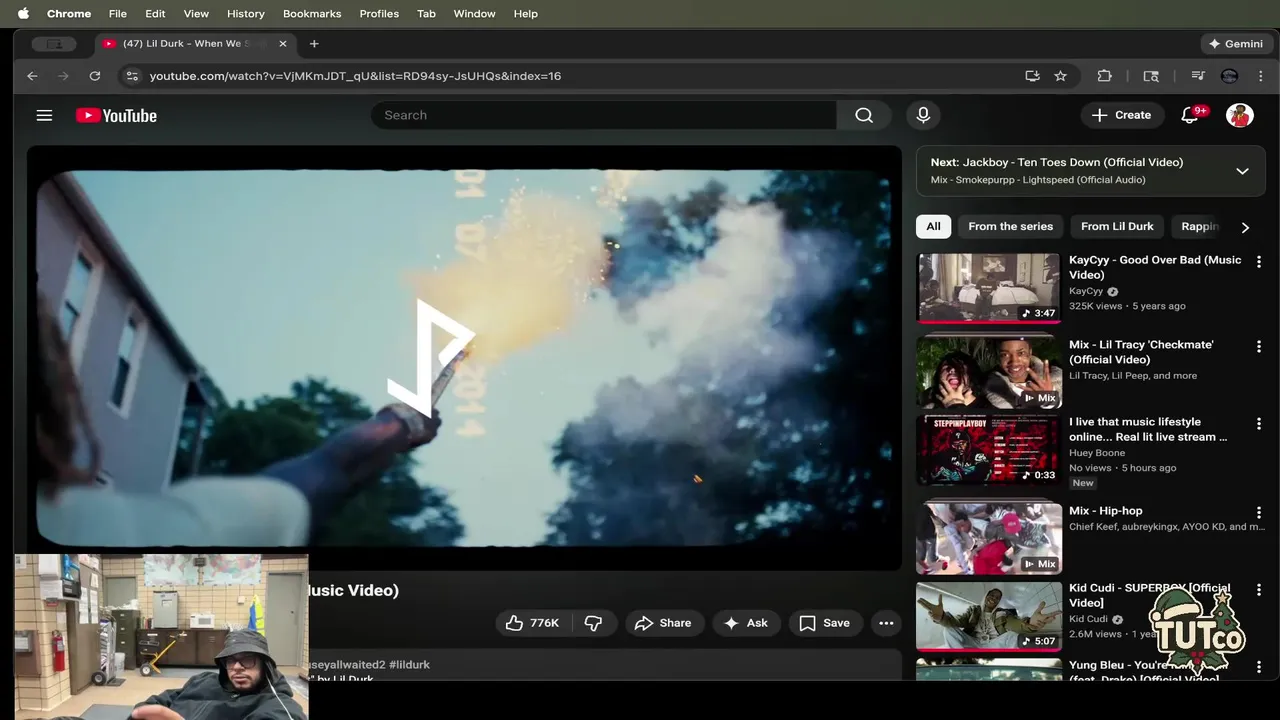Select the From Lil Durk chip
The height and width of the screenshot is (720, 1280).
coord(1117,227)
